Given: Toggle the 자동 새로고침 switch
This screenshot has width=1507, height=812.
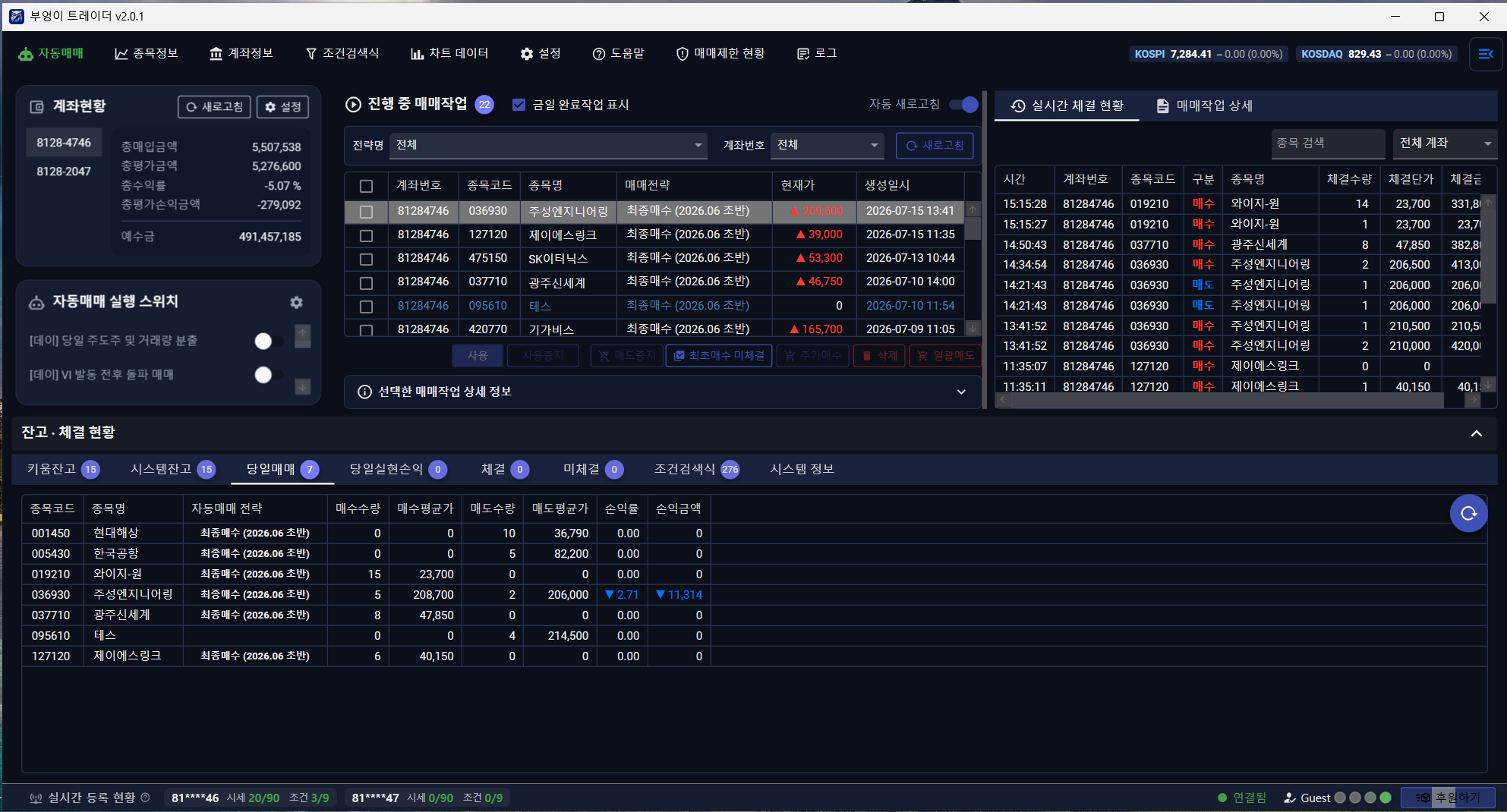Looking at the screenshot, I should coord(964,105).
